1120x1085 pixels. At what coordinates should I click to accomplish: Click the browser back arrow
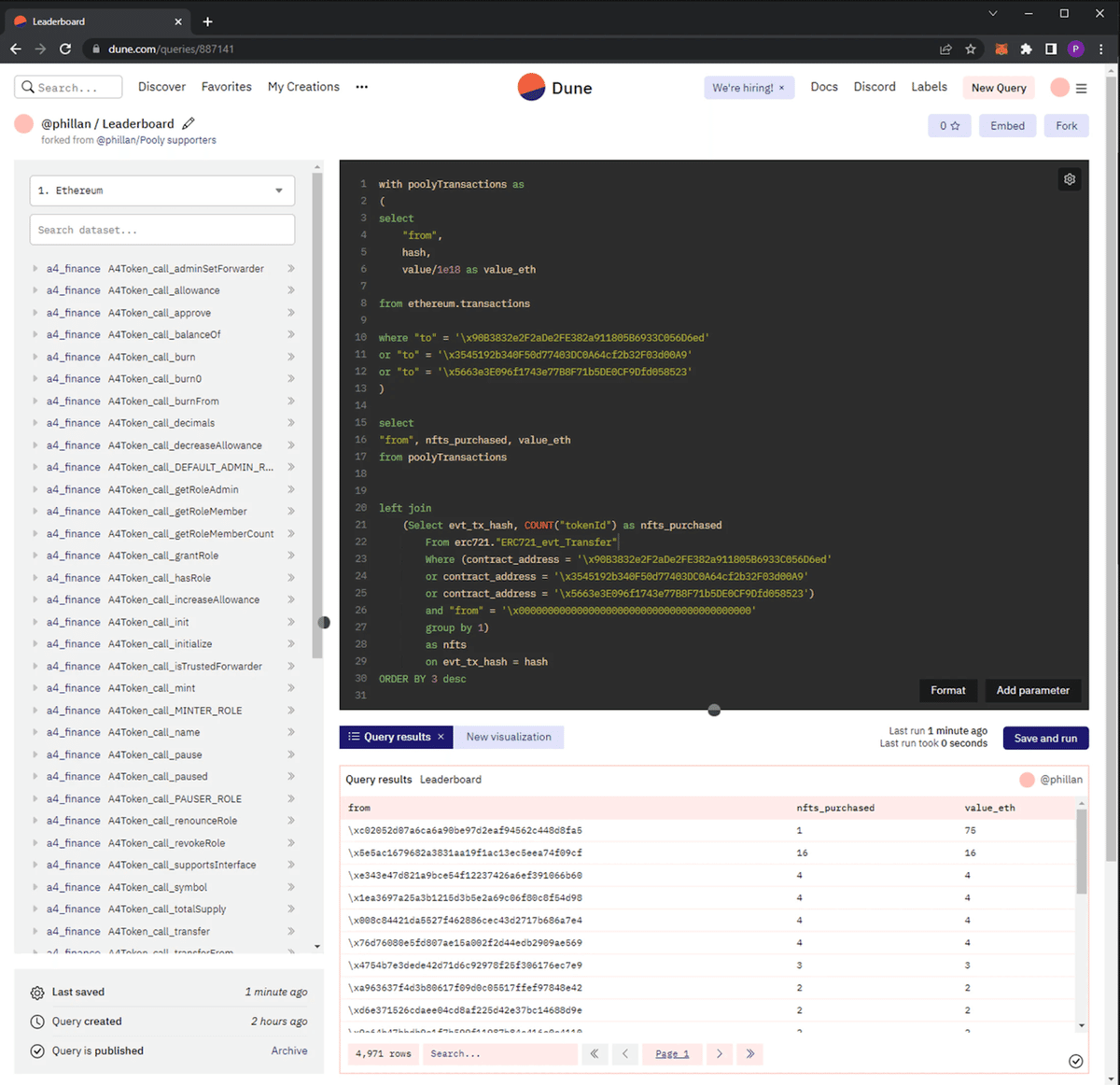coord(16,49)
